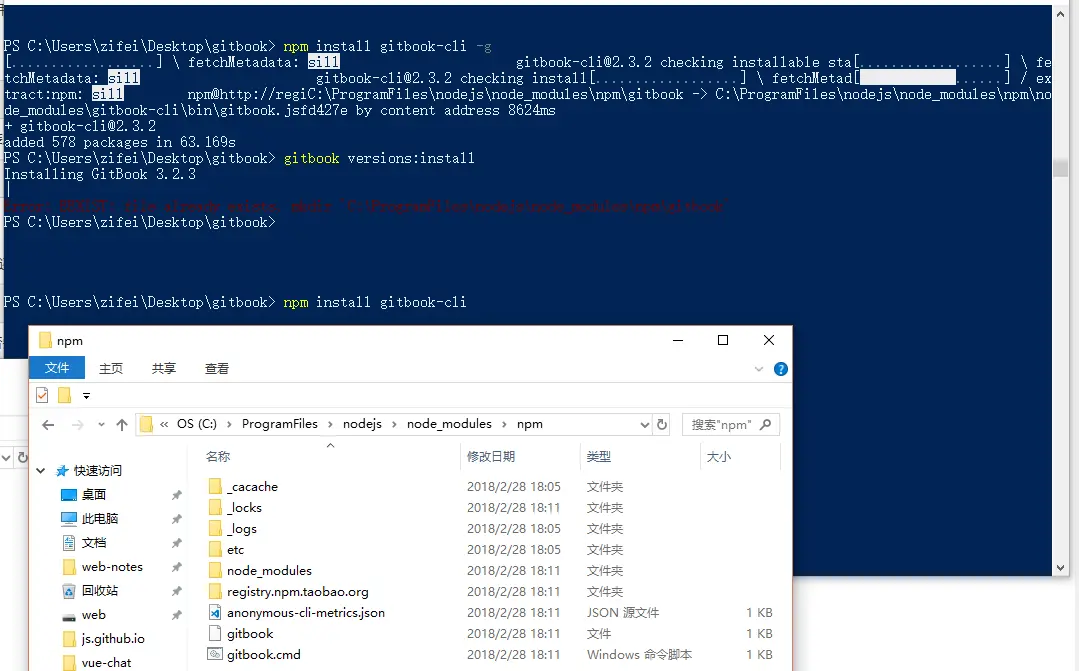
Task: Switch to the 查看 ribbon tab
Action: pyautogui.click(x=217, y=368)
